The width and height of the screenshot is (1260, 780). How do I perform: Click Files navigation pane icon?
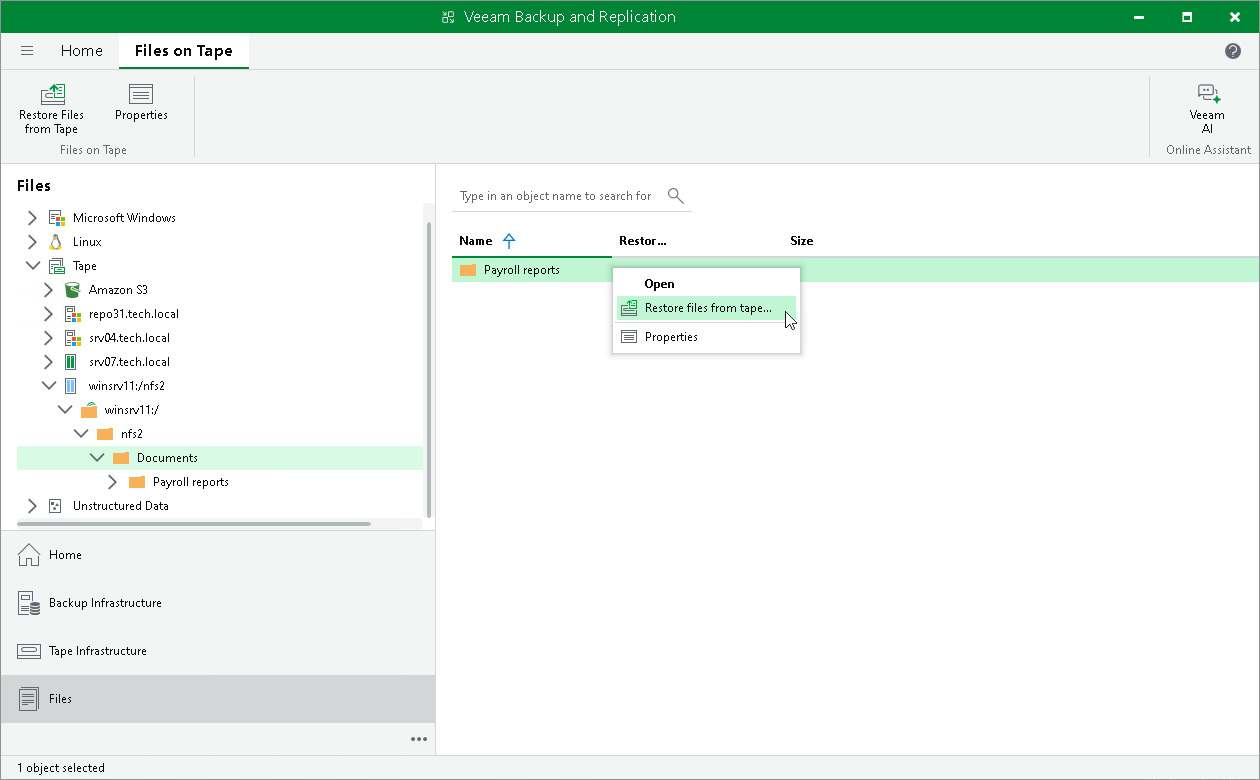(29, 699)
